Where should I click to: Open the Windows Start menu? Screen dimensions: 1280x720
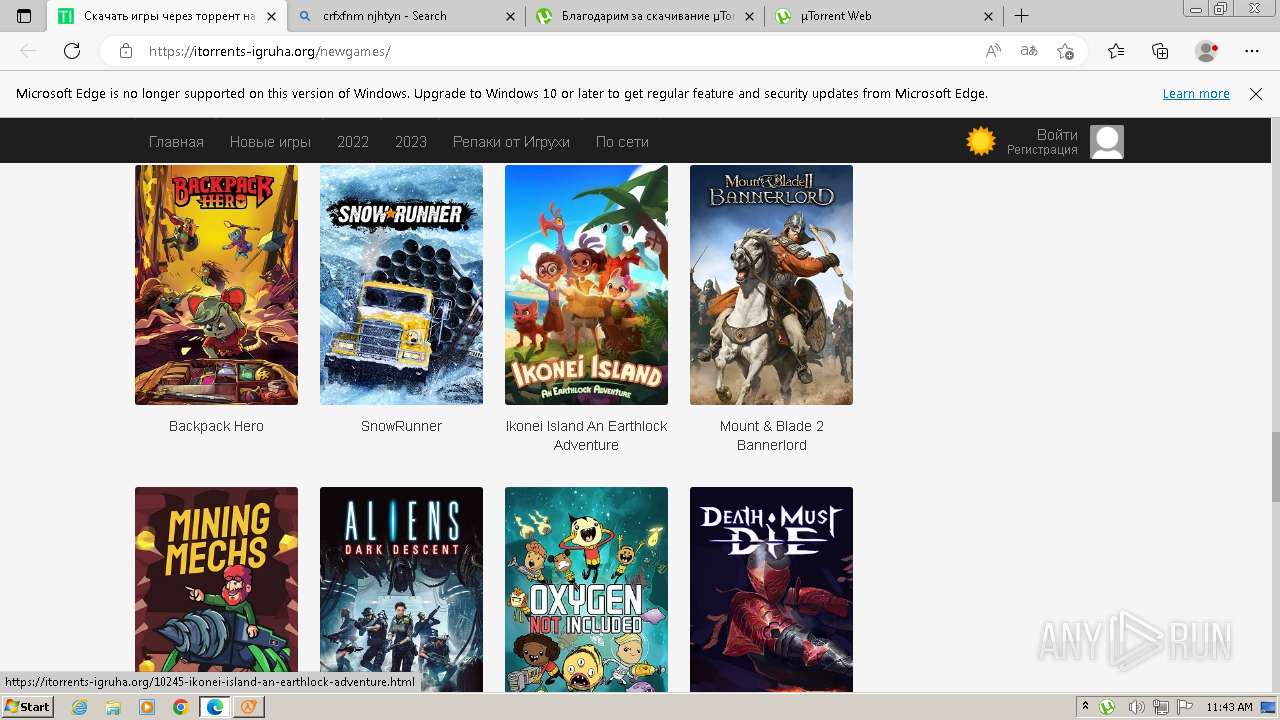(x=27, y=707)
